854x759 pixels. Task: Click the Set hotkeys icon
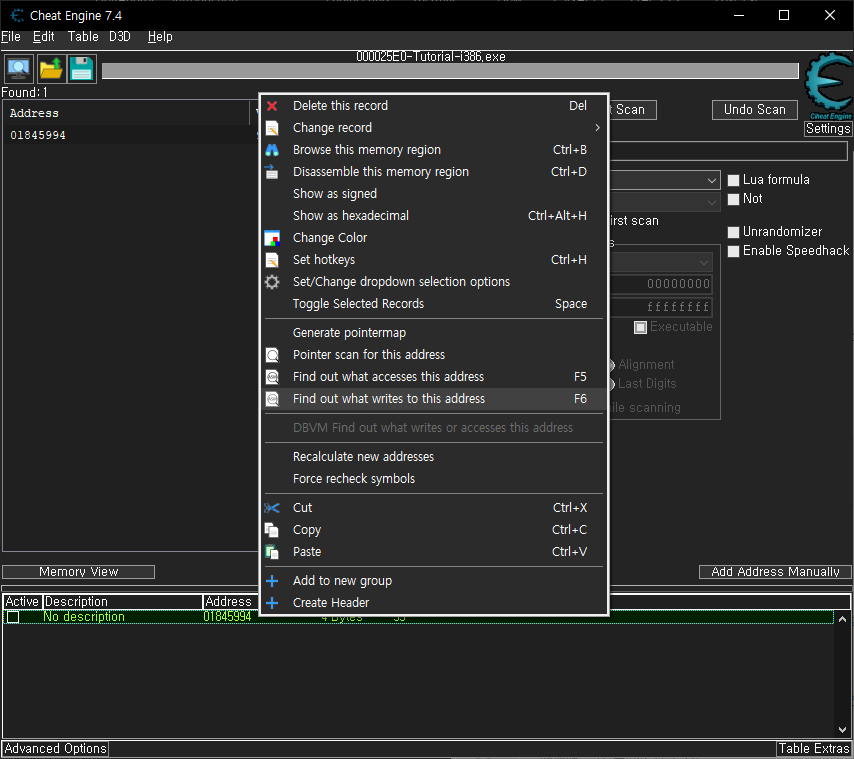click(x=272, y=260)
